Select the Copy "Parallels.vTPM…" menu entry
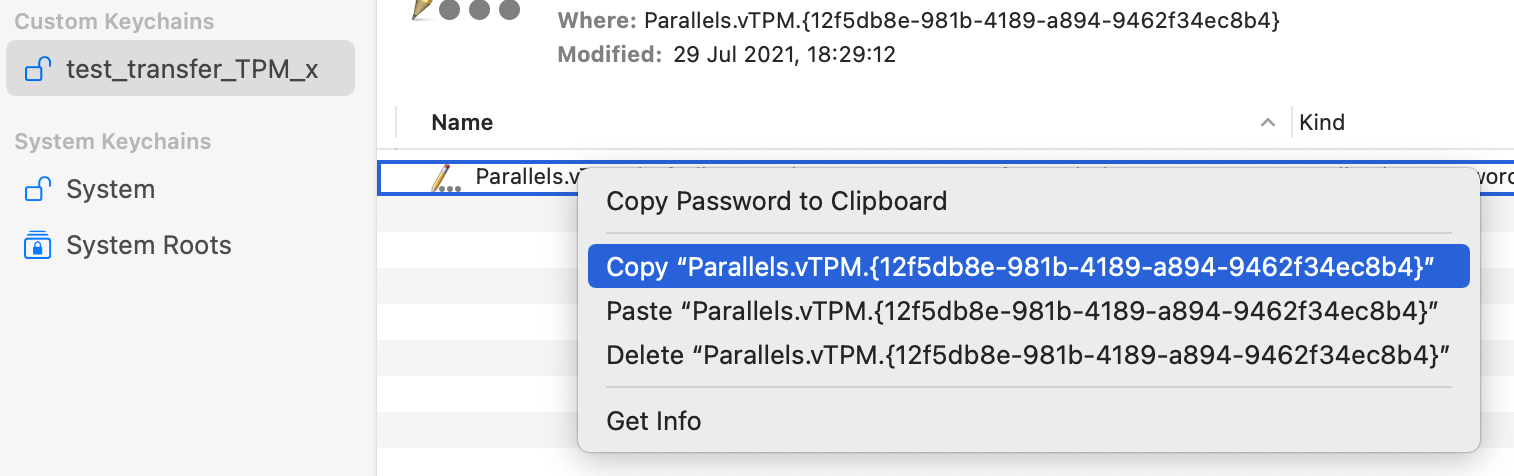1514x476 pixels. point(1020,267)
